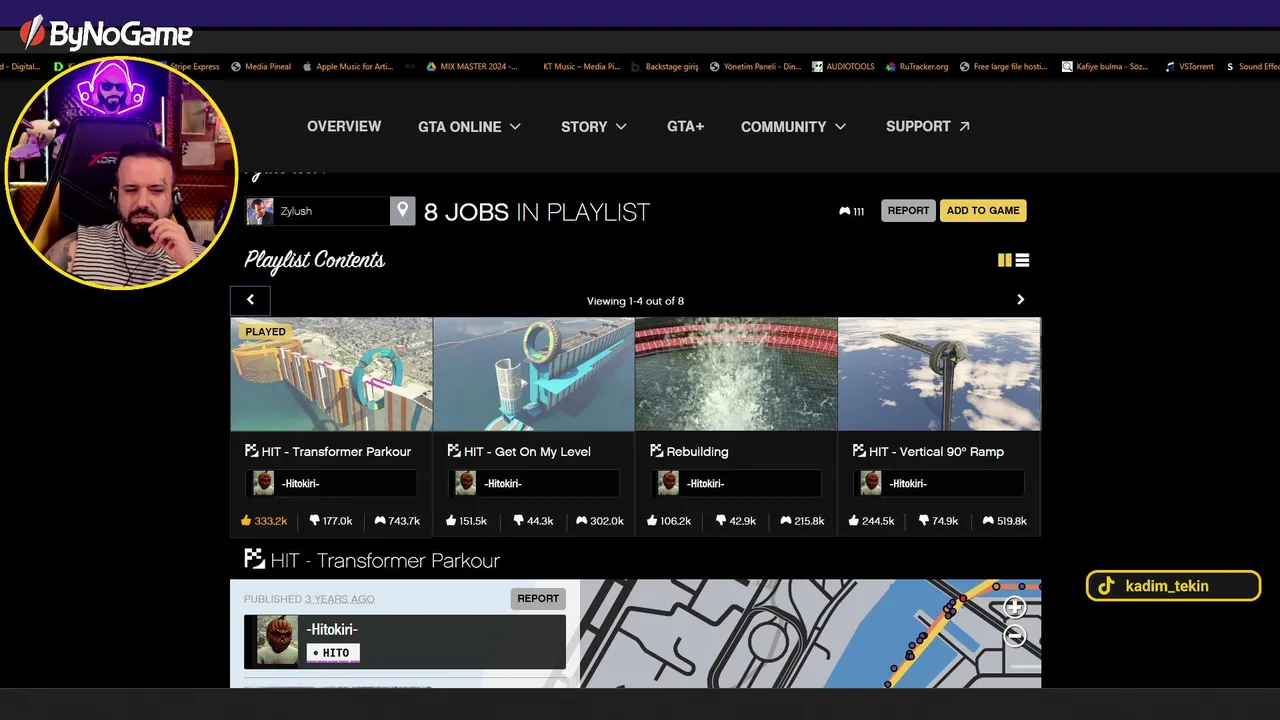1280x720 pixels.
Task: Click race flag icon beside Rebuilding title
Action: coord(656,451)
